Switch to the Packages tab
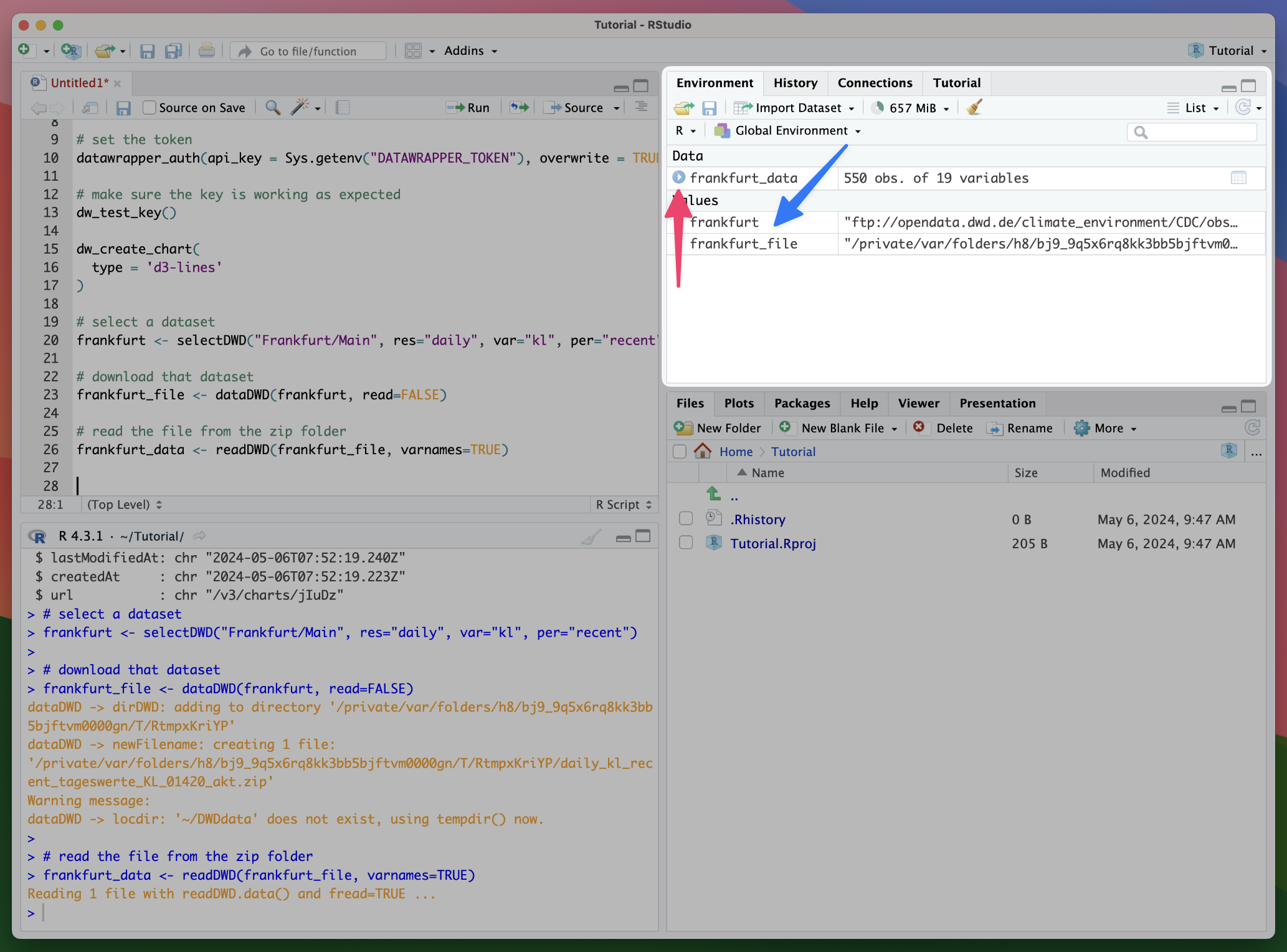1287x952 pixels. [x=802, y=403]
